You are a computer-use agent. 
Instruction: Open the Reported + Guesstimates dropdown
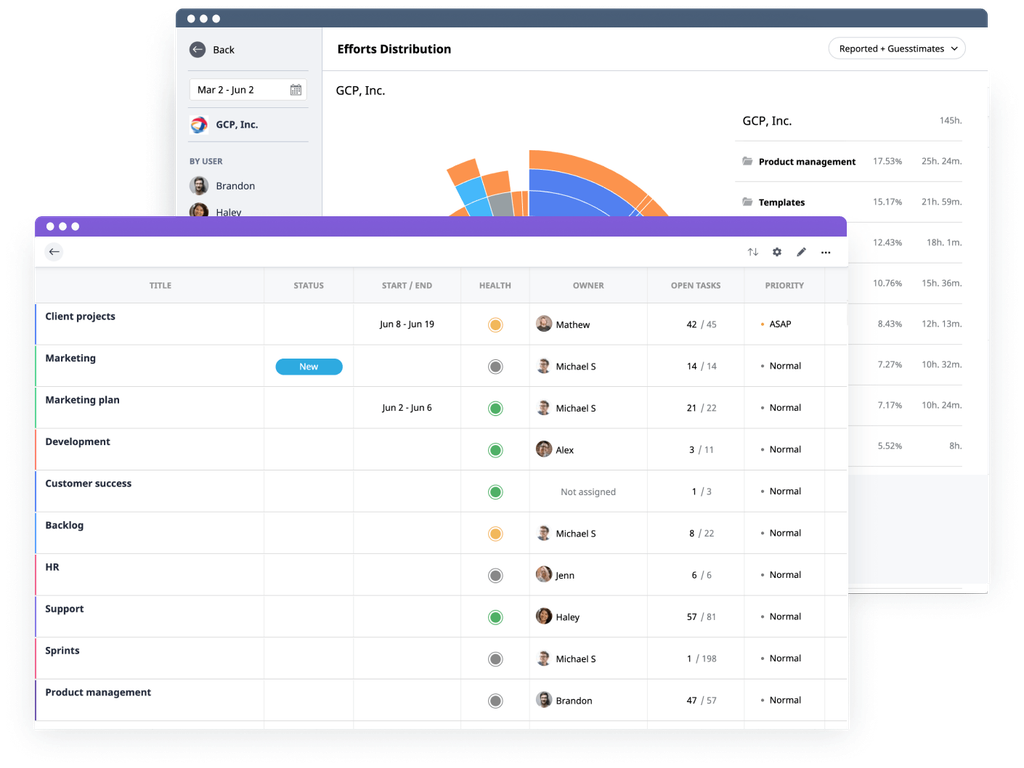coord(897,49)
